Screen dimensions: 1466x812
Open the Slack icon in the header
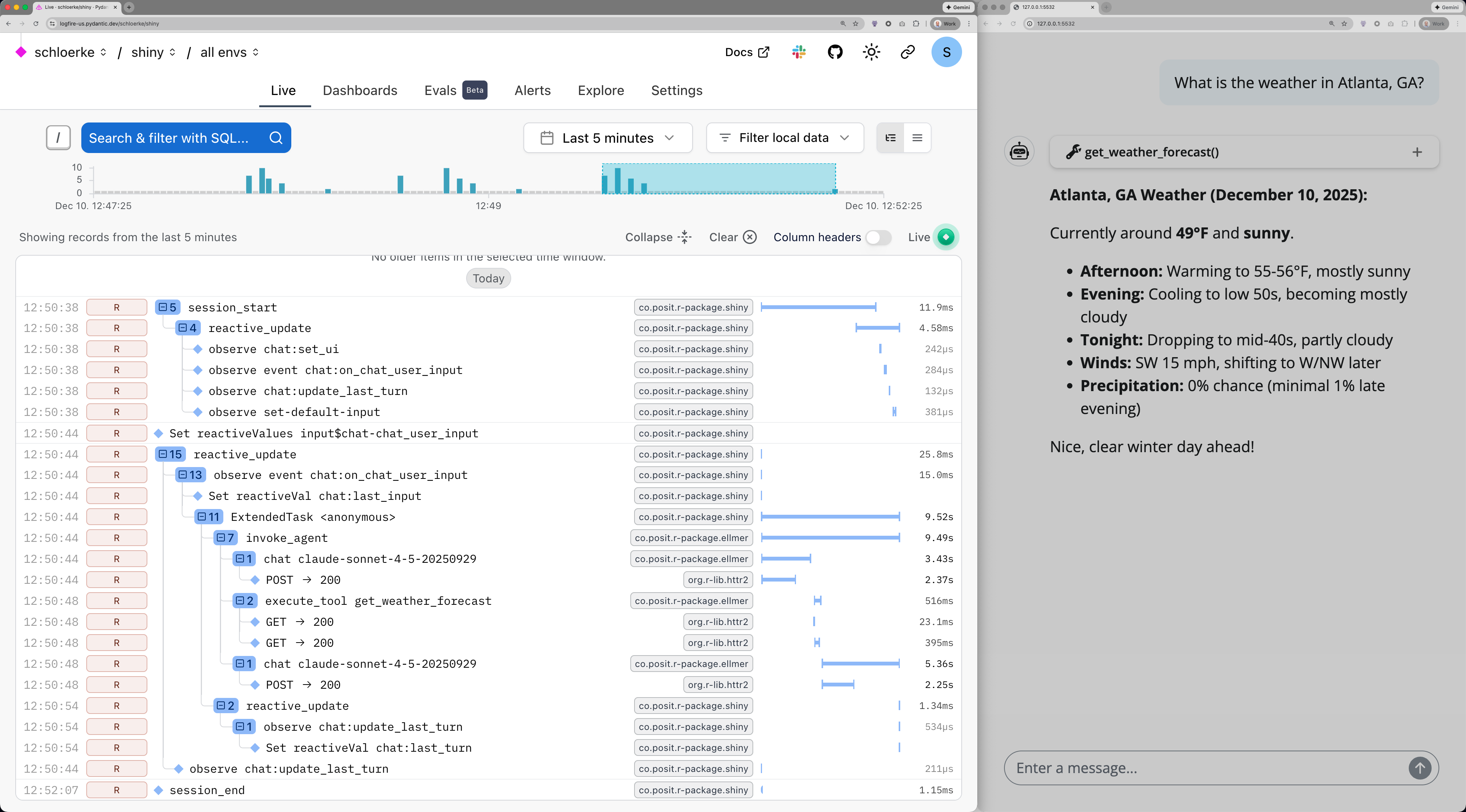point(798,52)
